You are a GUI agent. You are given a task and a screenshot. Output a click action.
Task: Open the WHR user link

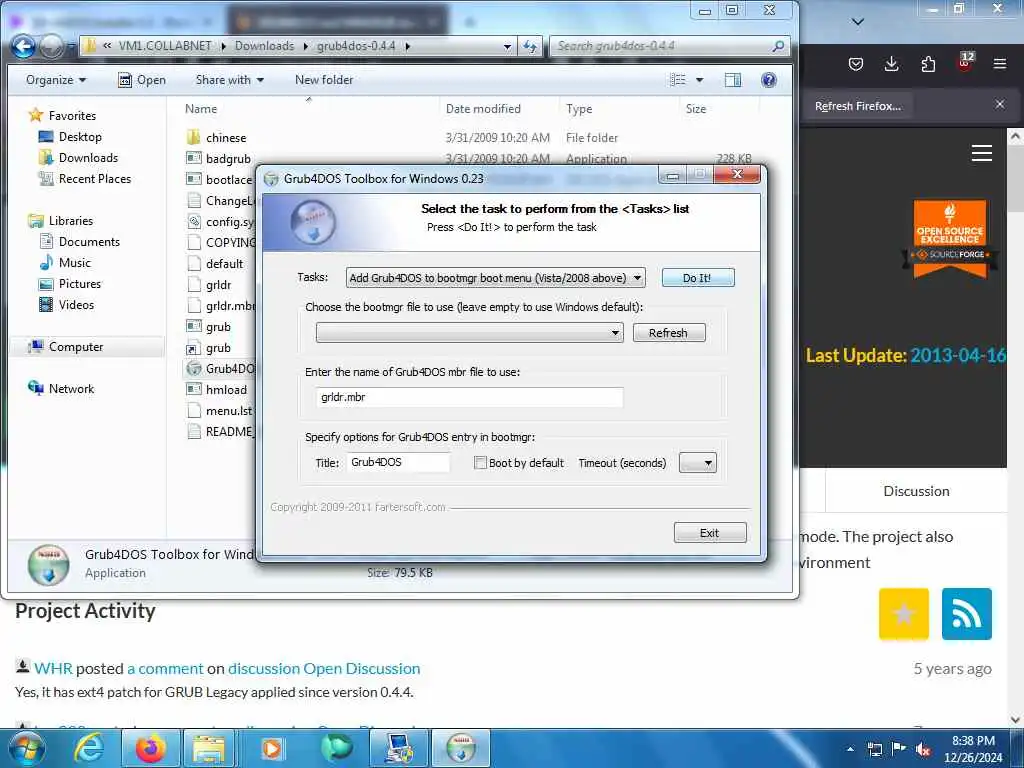(54, 669)
